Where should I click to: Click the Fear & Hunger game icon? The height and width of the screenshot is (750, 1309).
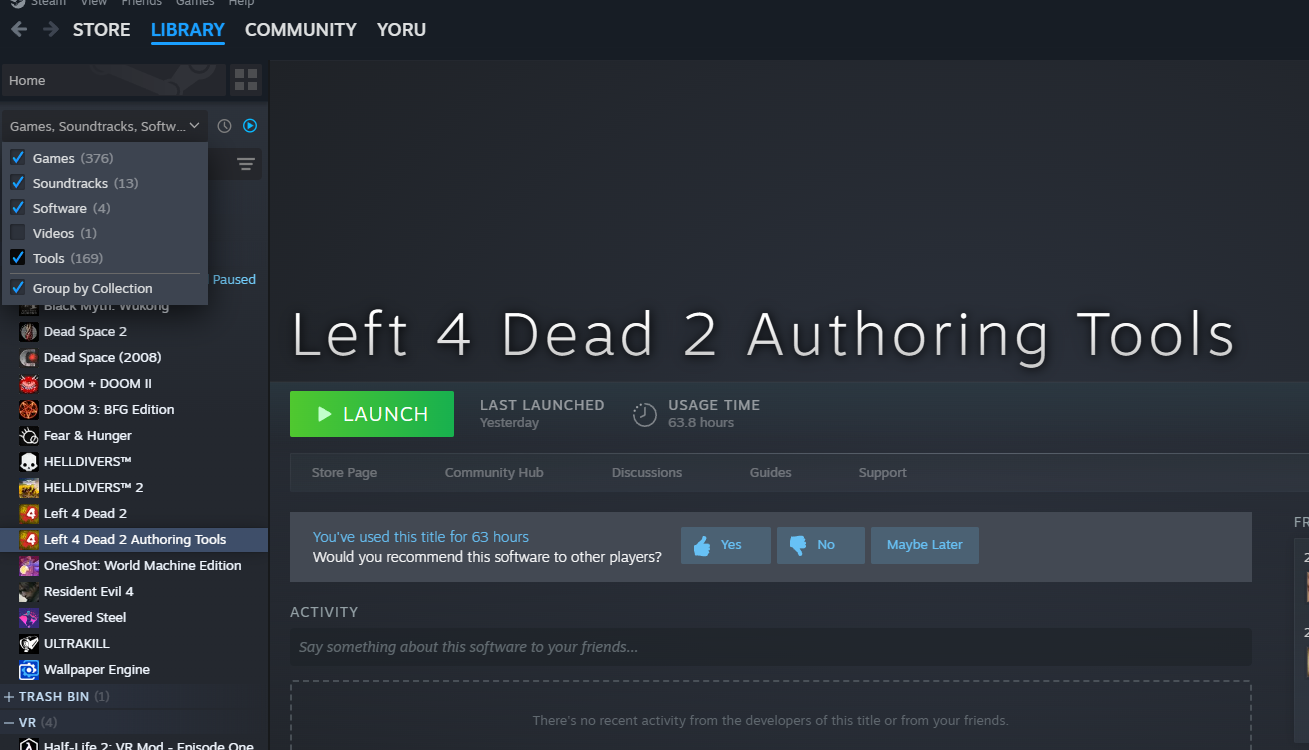[x=29, y=436]
